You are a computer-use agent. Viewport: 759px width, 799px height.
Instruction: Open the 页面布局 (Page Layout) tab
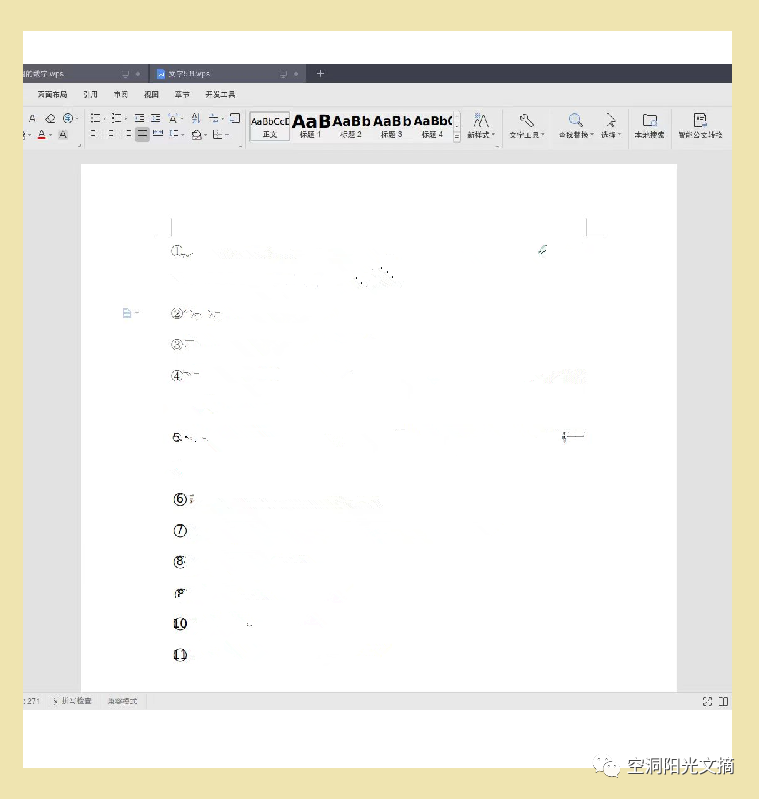point(52,94)
